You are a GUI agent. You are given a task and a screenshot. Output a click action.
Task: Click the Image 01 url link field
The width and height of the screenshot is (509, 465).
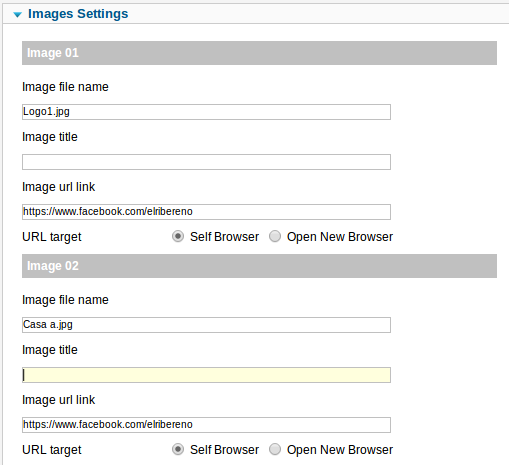(x=206, y=212)
